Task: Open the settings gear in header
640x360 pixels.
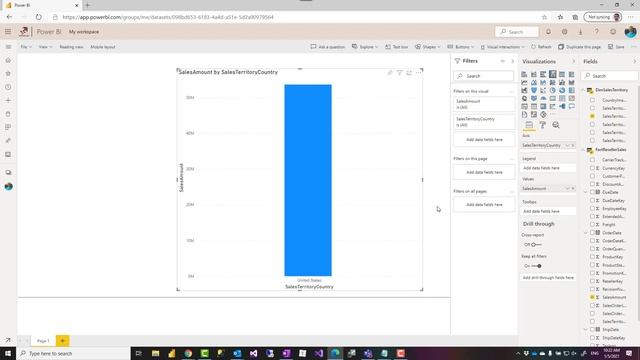Action: (564, 32)
